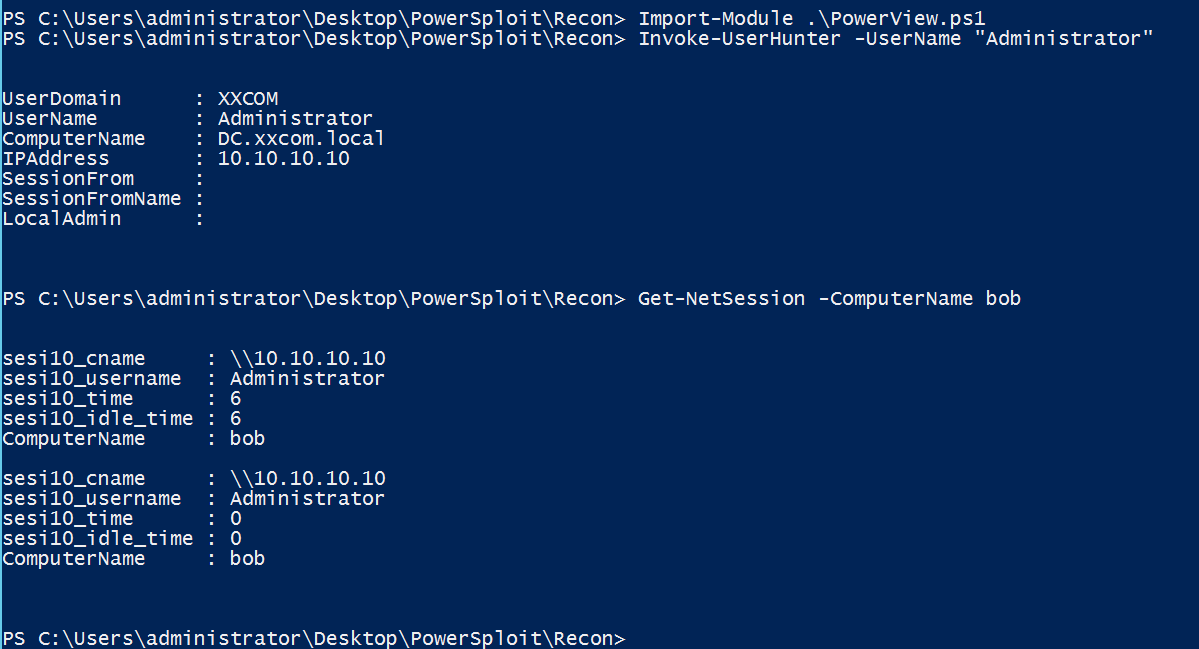Click the sesi10_time value 6
This screenshot has height=649, width=1199.
tap(236, 398)
